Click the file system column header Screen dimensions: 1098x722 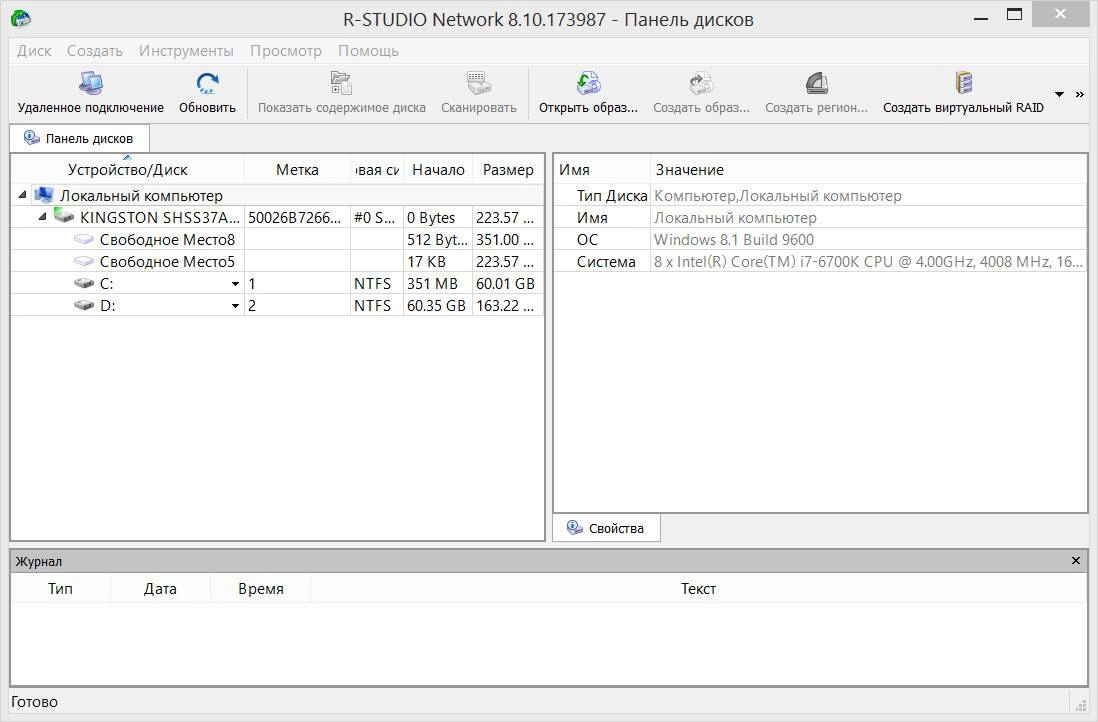pyautogui.click(x=377, y=169)
